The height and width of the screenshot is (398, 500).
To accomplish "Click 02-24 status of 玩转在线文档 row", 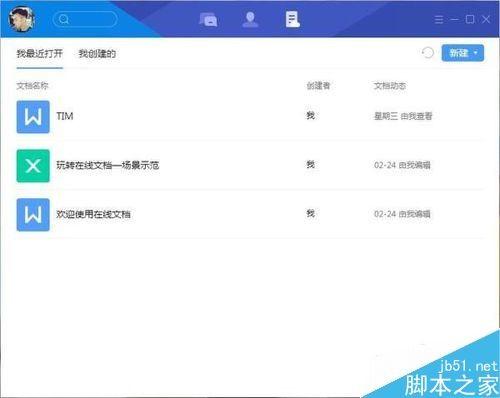I will [402, 165].
